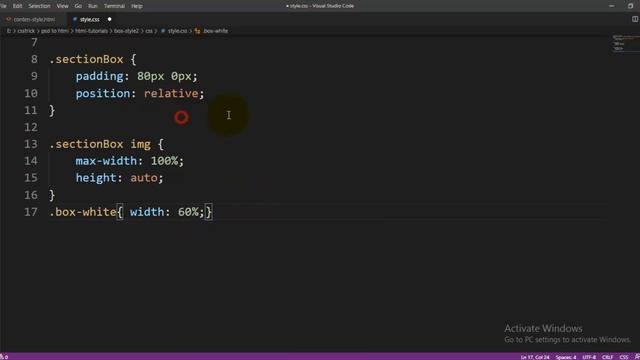Open the style.css breadcrumb item
640x360 pixels.
[x=177, y=31]
